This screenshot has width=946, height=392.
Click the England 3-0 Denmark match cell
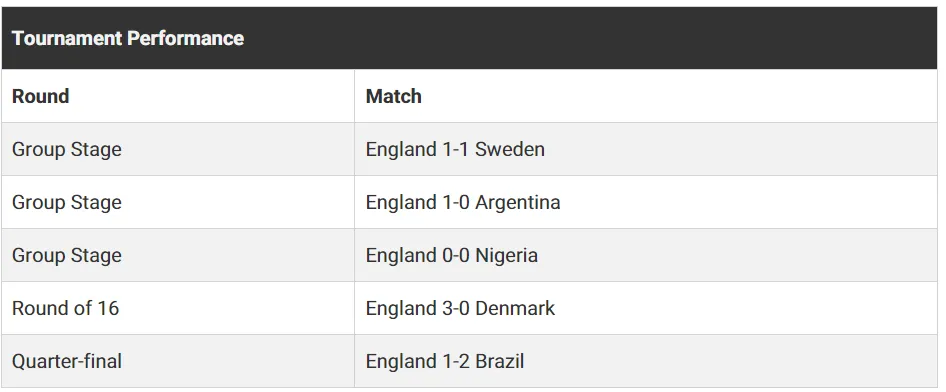pos(646,308)
